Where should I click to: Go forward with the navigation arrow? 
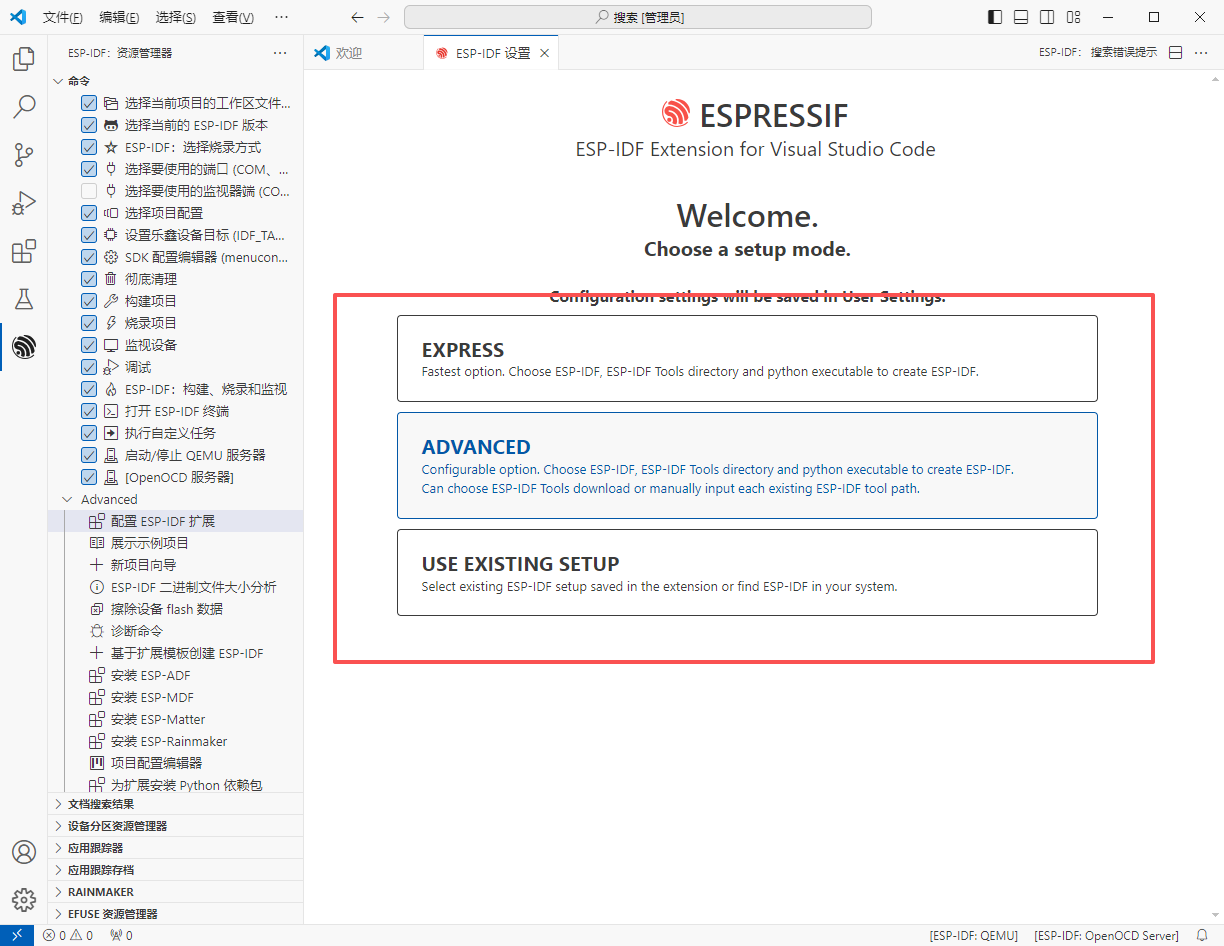pyautogui.click(x=384, y=17)
